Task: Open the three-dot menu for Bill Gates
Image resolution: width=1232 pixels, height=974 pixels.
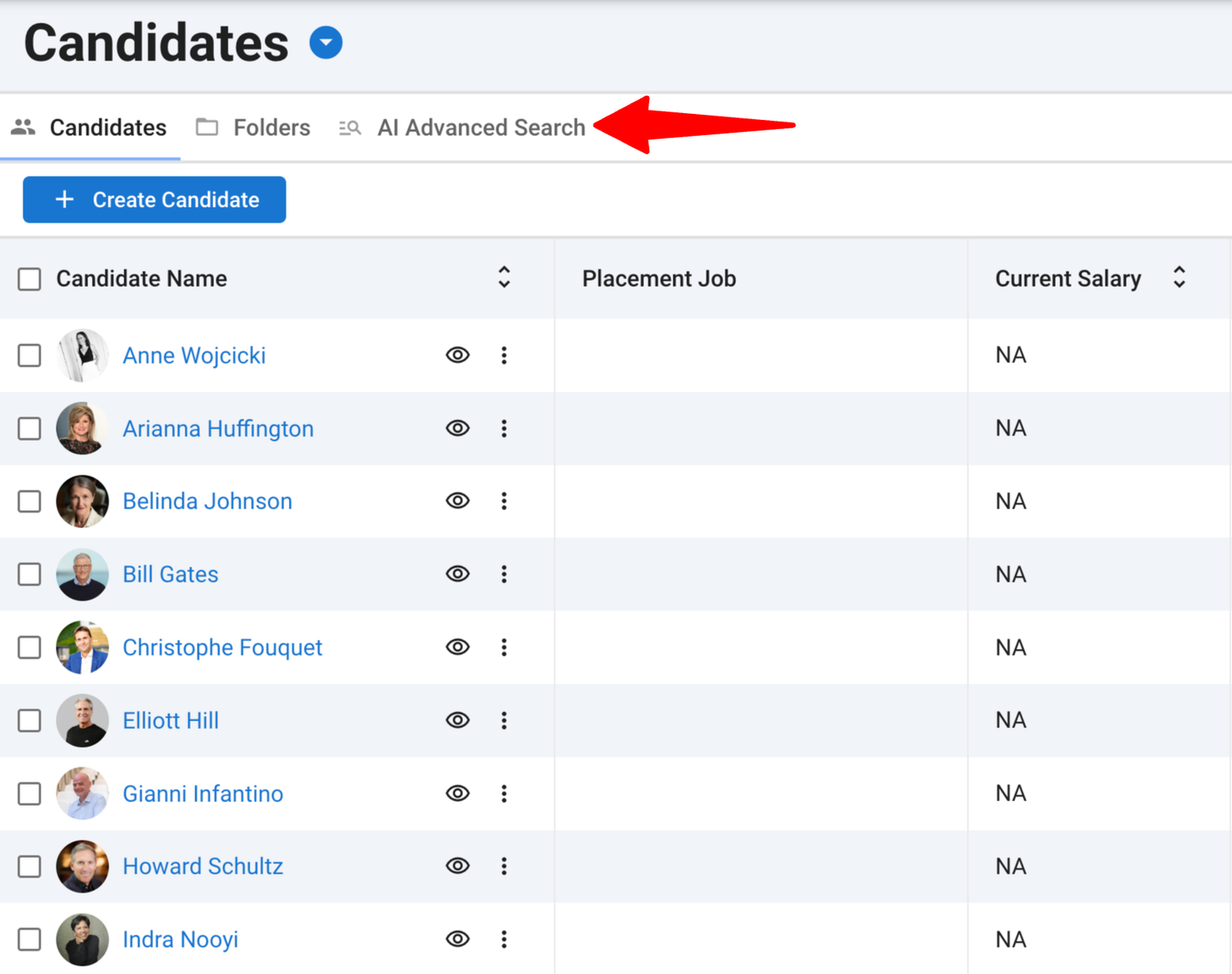Action: (x=504, y=574)
